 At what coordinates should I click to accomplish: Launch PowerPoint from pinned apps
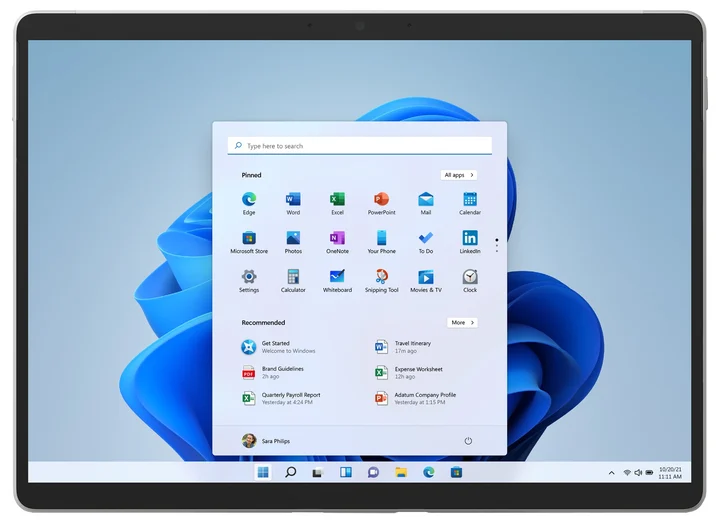pos(381,200)
